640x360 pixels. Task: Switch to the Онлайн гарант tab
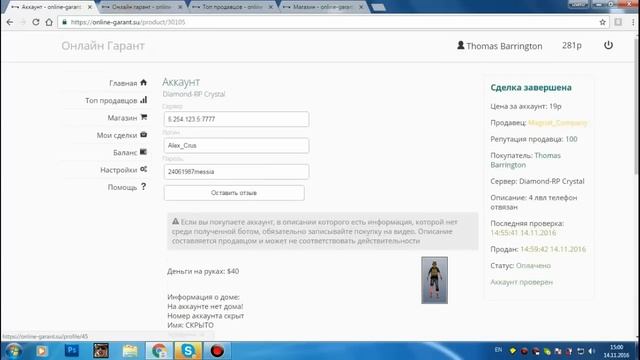click(x=141, y=7)
